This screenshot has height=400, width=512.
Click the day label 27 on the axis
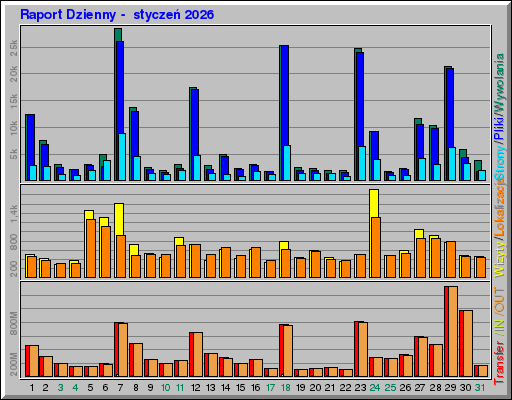tap(420, 388)
